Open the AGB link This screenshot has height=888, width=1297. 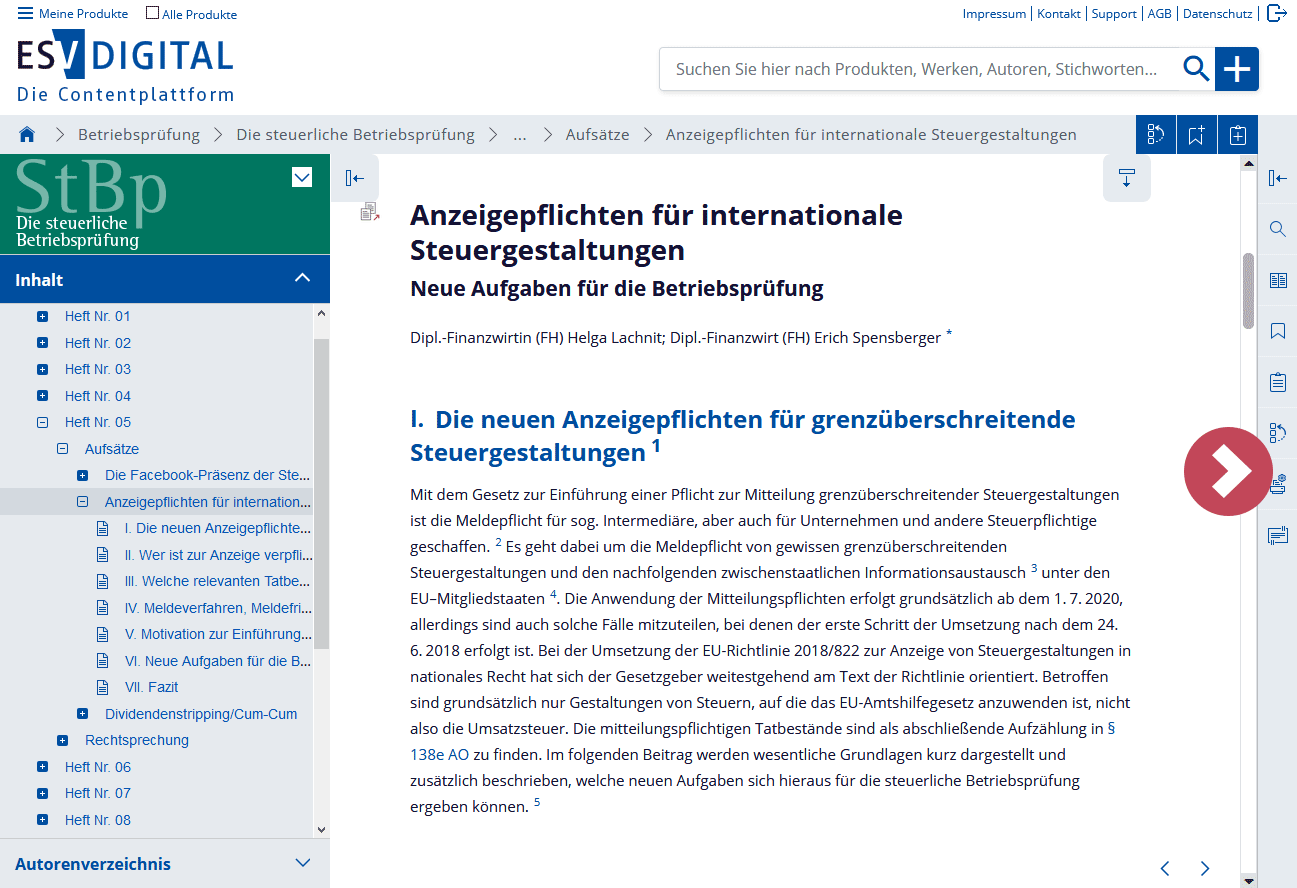(x=1160, y=14)
